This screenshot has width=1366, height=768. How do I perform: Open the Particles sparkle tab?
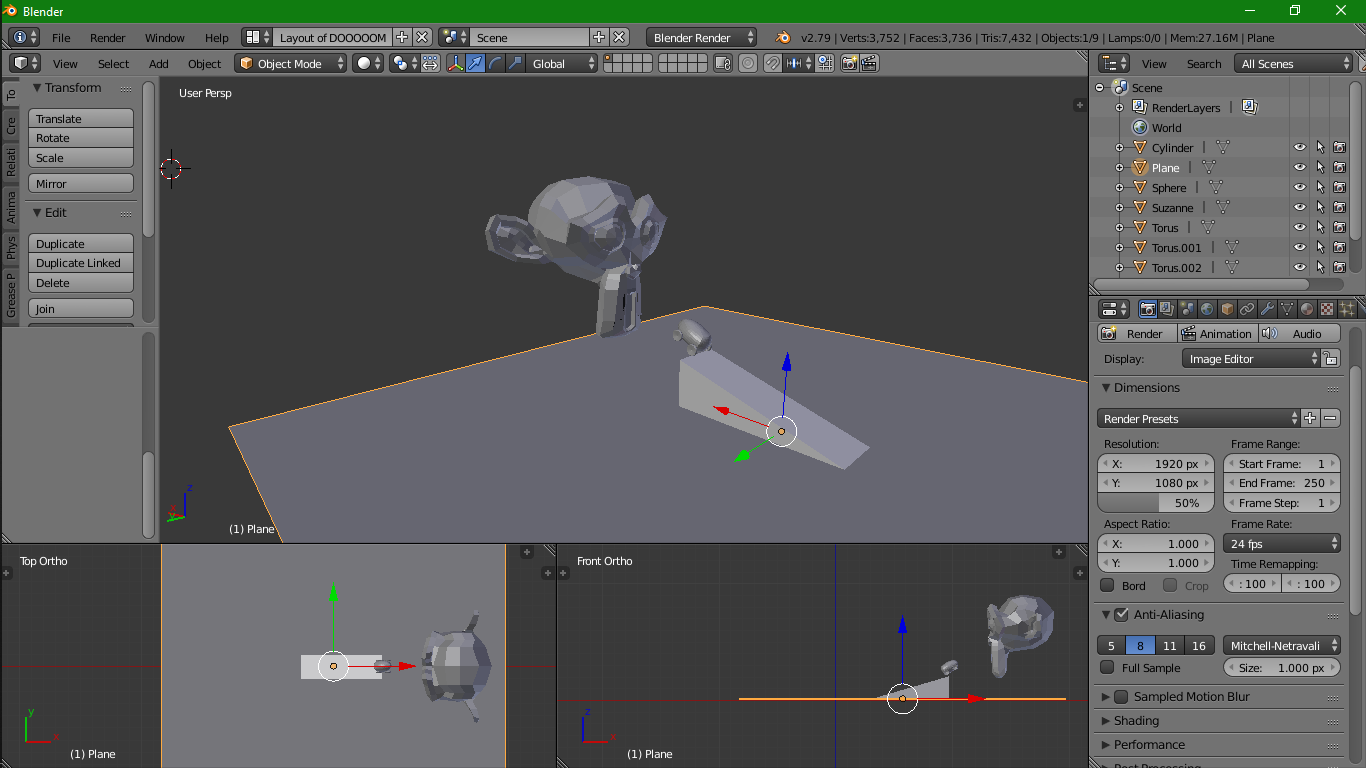pos(1347,309)
